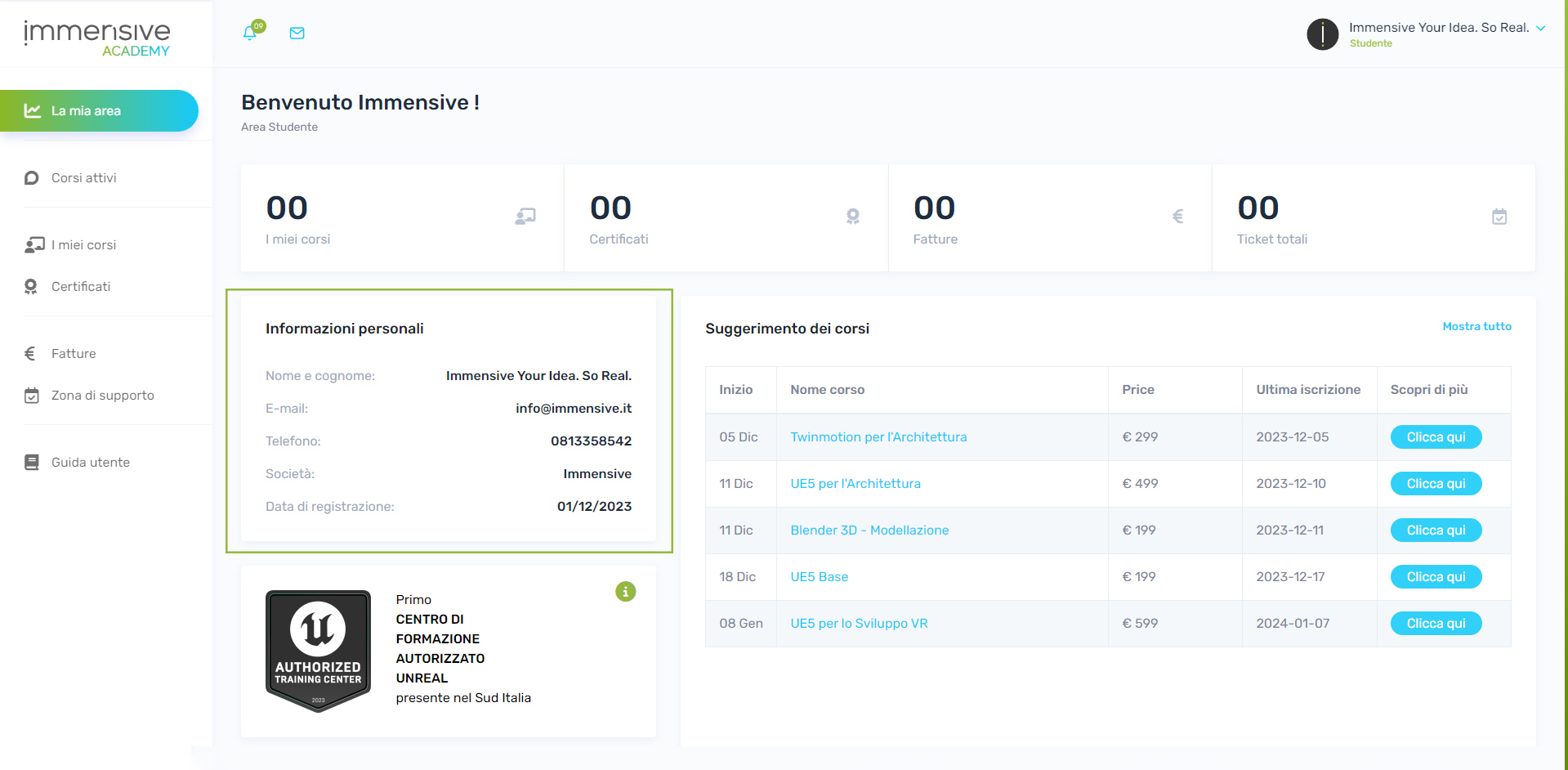The height and width of the screenshot is (770, 1568).
Task: Click the euro icon in Fatture card
Action: pyautogui.click(x=1177, y=217)
